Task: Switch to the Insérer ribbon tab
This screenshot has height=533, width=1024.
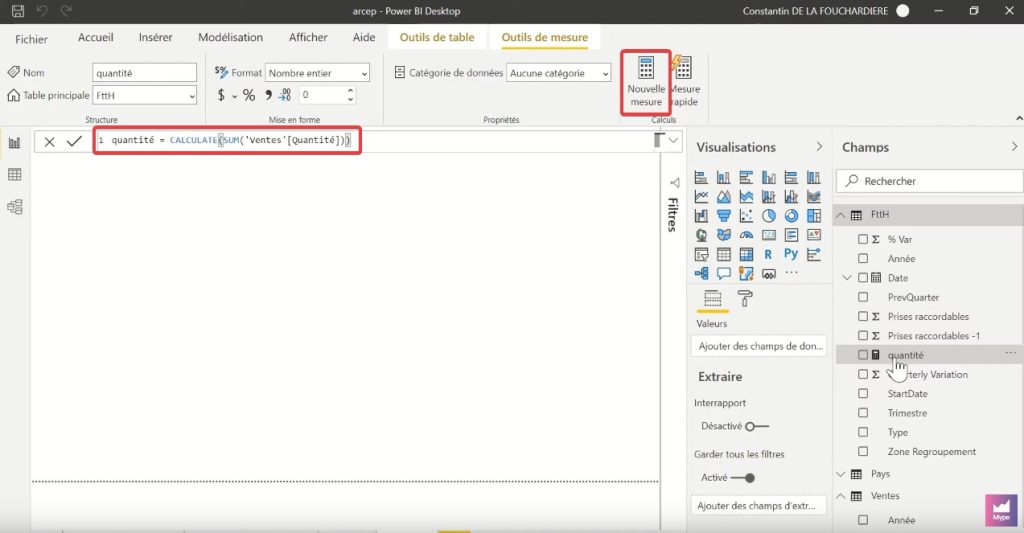Action: (155, 37)
